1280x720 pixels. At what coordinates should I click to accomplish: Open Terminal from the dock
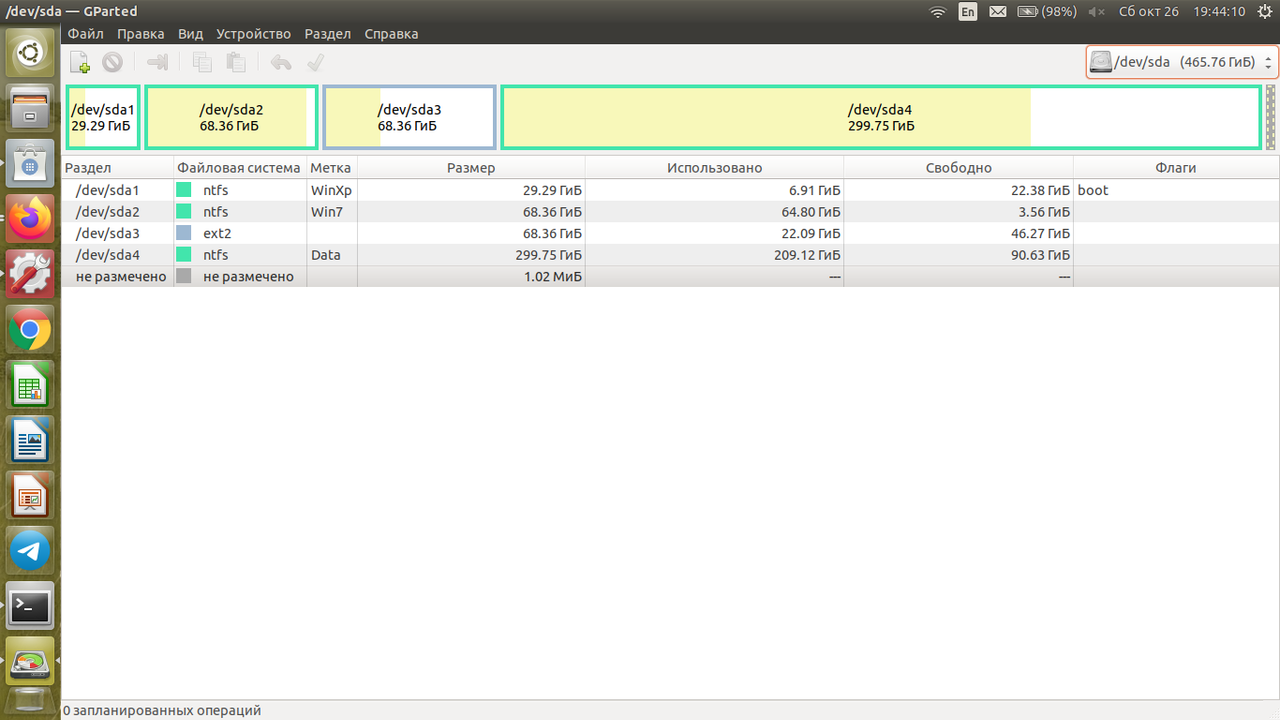(x=30, y=606)
